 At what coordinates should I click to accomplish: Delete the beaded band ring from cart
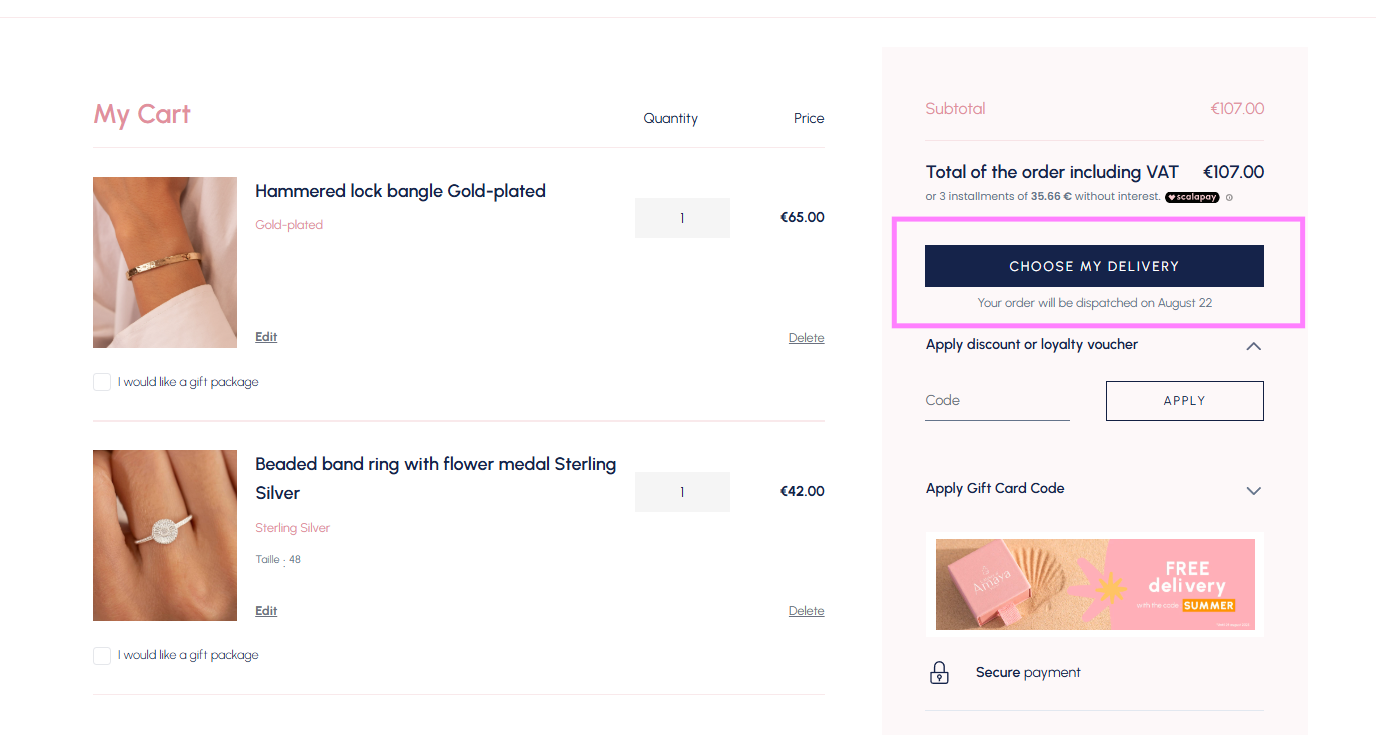pyautogui.click(x=806, y=611)
